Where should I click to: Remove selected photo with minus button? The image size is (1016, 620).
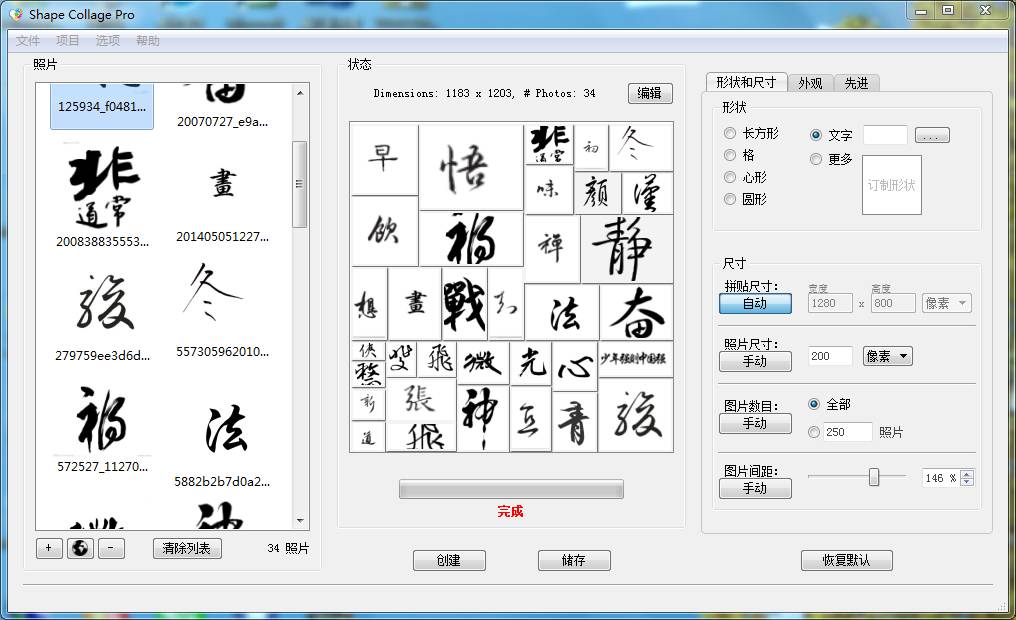(111, 548)
